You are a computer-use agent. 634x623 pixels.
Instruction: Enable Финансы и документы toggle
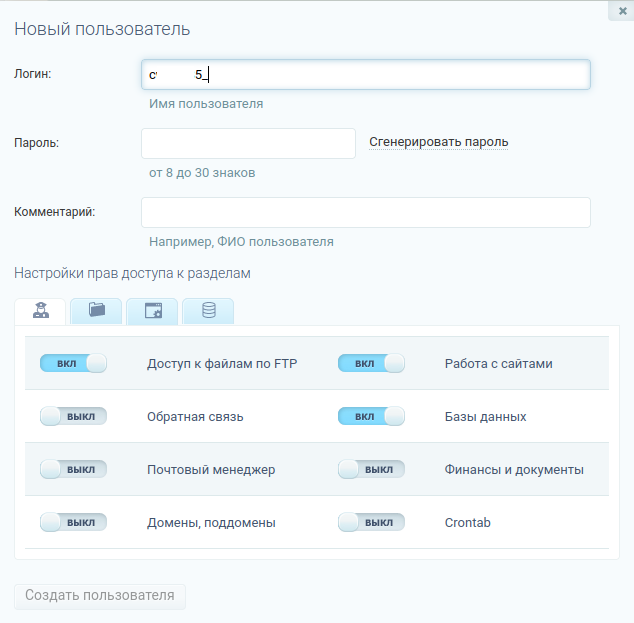[x=371, y=469]
